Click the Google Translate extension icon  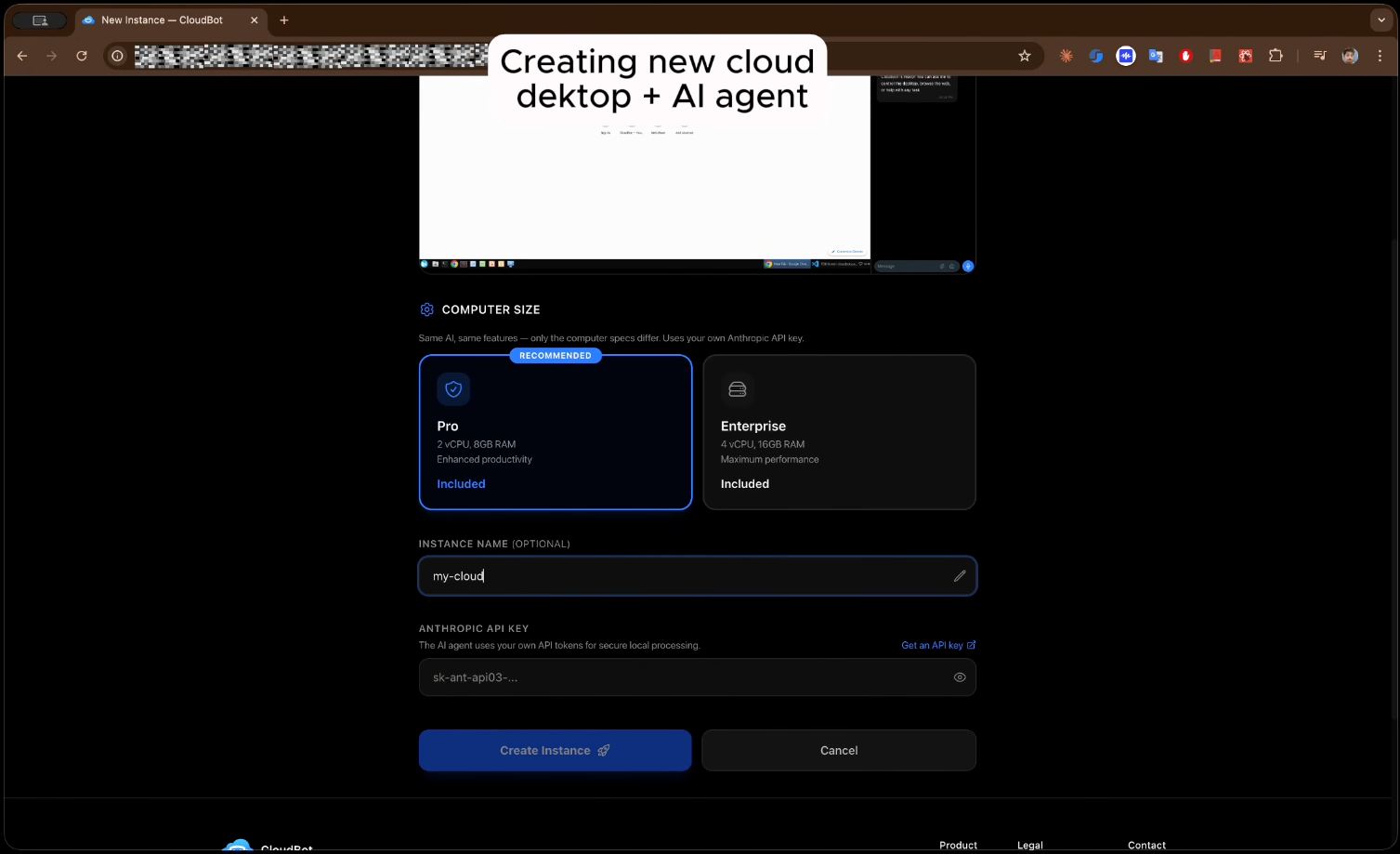coord(1156,56)
